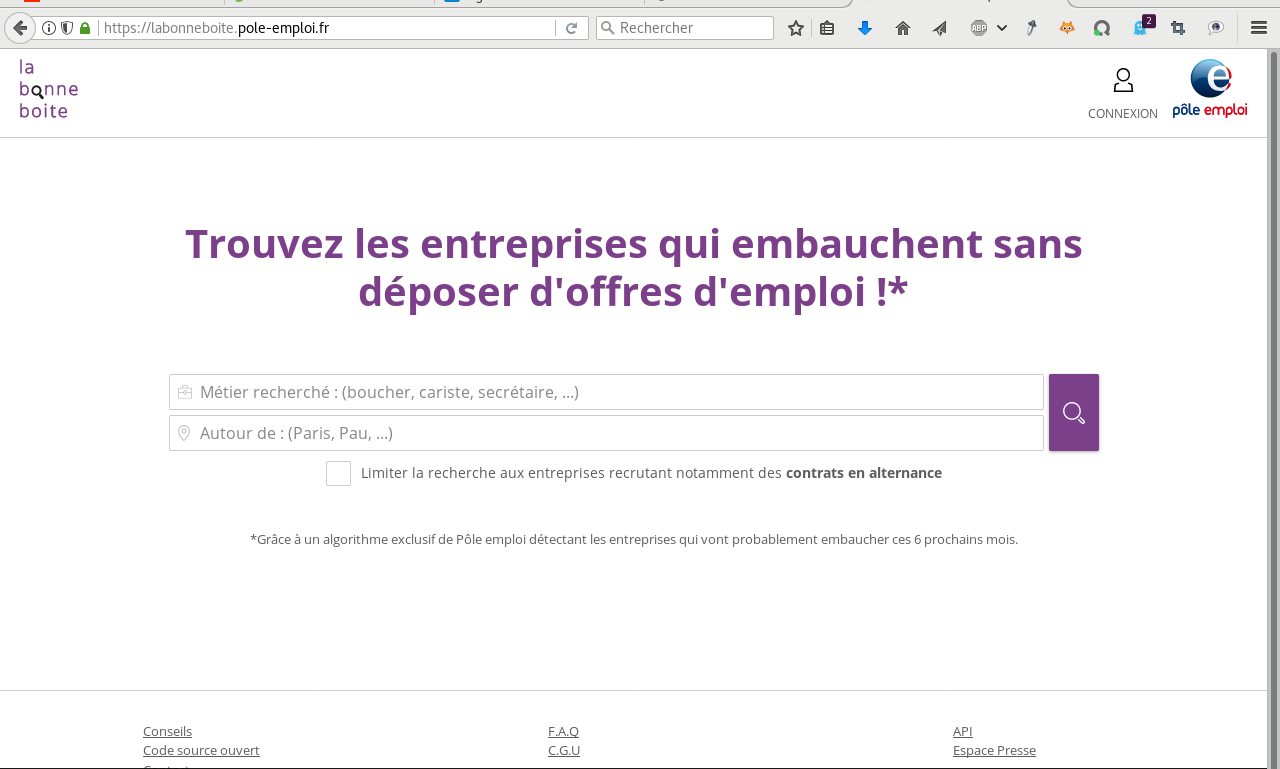Go back with the browser back arrow
Viewport: 1280px width, 769px height.
19,28
